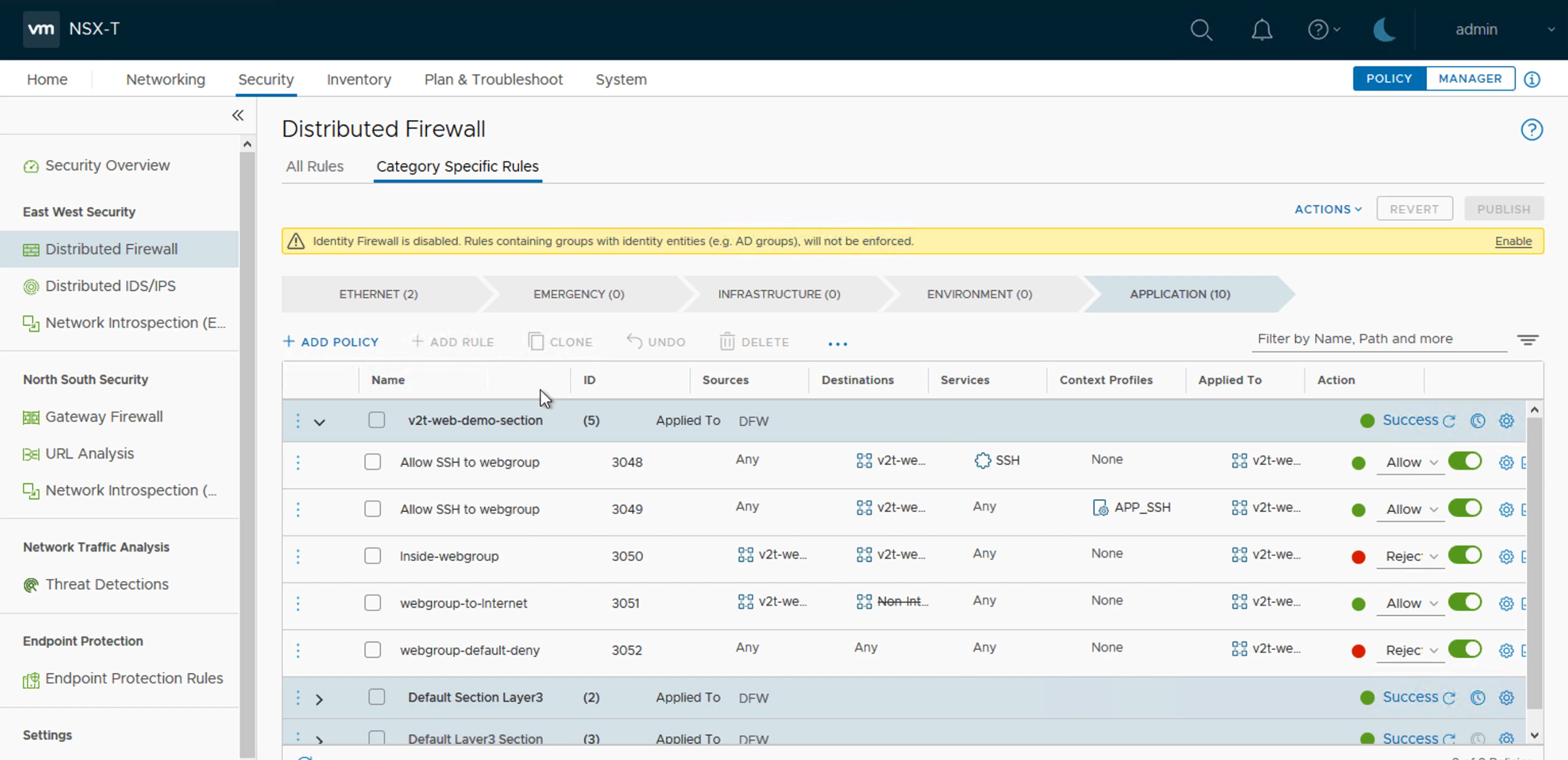Click the info icon next to MANAGER
The width and height of the screenshot is (1568, 760).
click(1531, 79)
